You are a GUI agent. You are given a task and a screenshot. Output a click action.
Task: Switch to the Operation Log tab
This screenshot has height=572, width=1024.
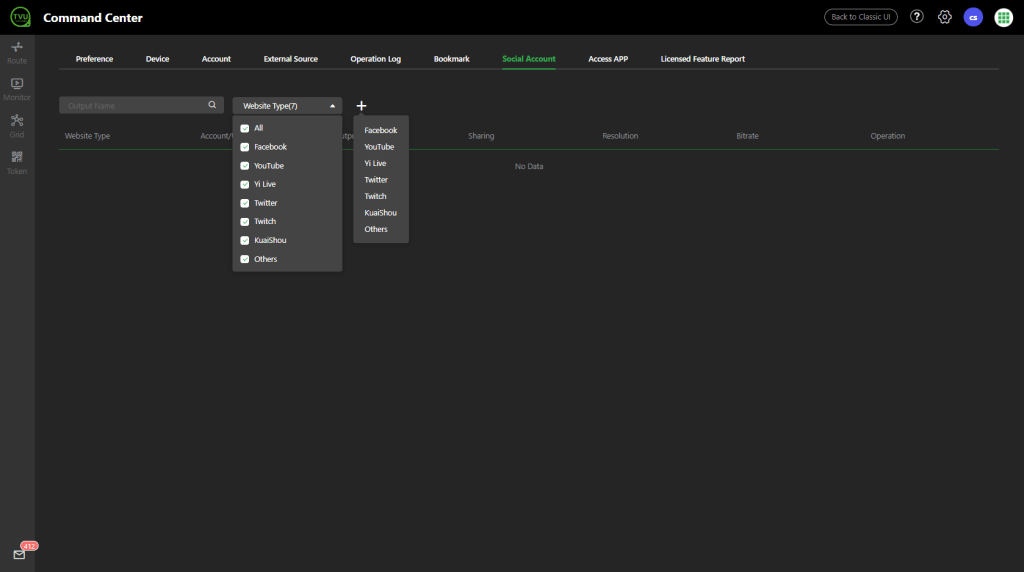(376, 59)
